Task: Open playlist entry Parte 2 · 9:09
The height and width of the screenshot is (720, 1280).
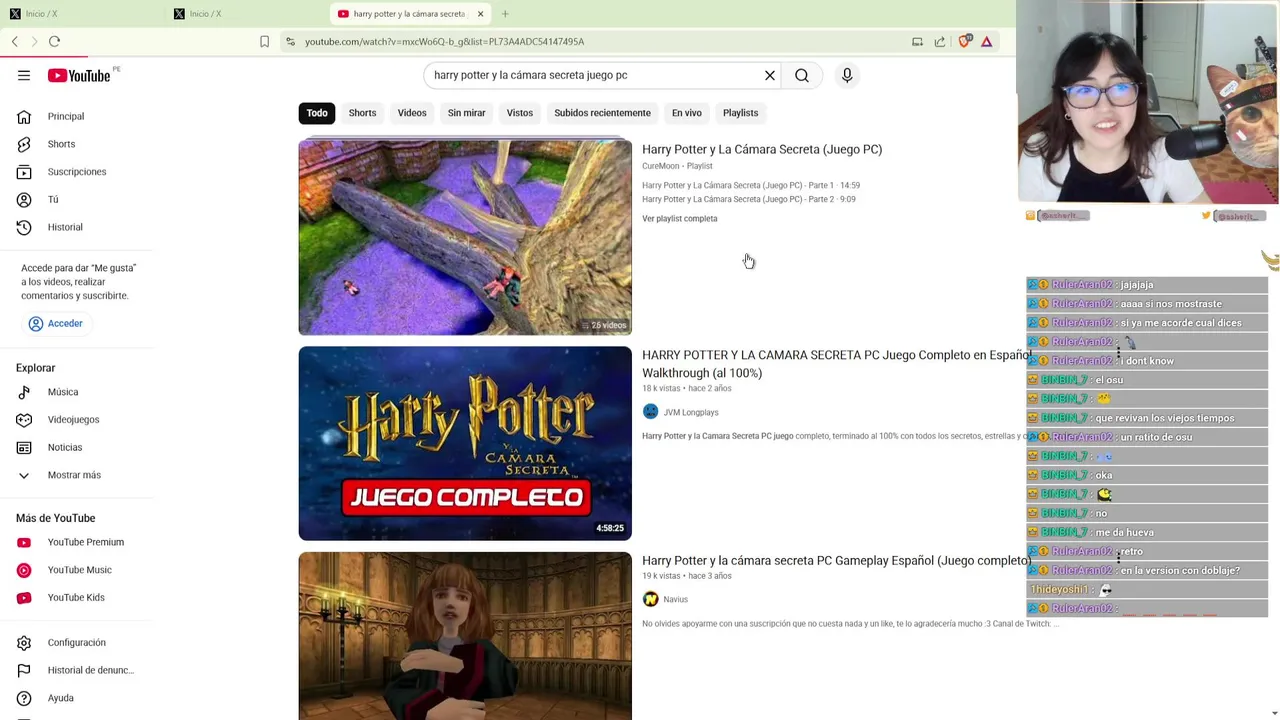Action: pos(749,199)
